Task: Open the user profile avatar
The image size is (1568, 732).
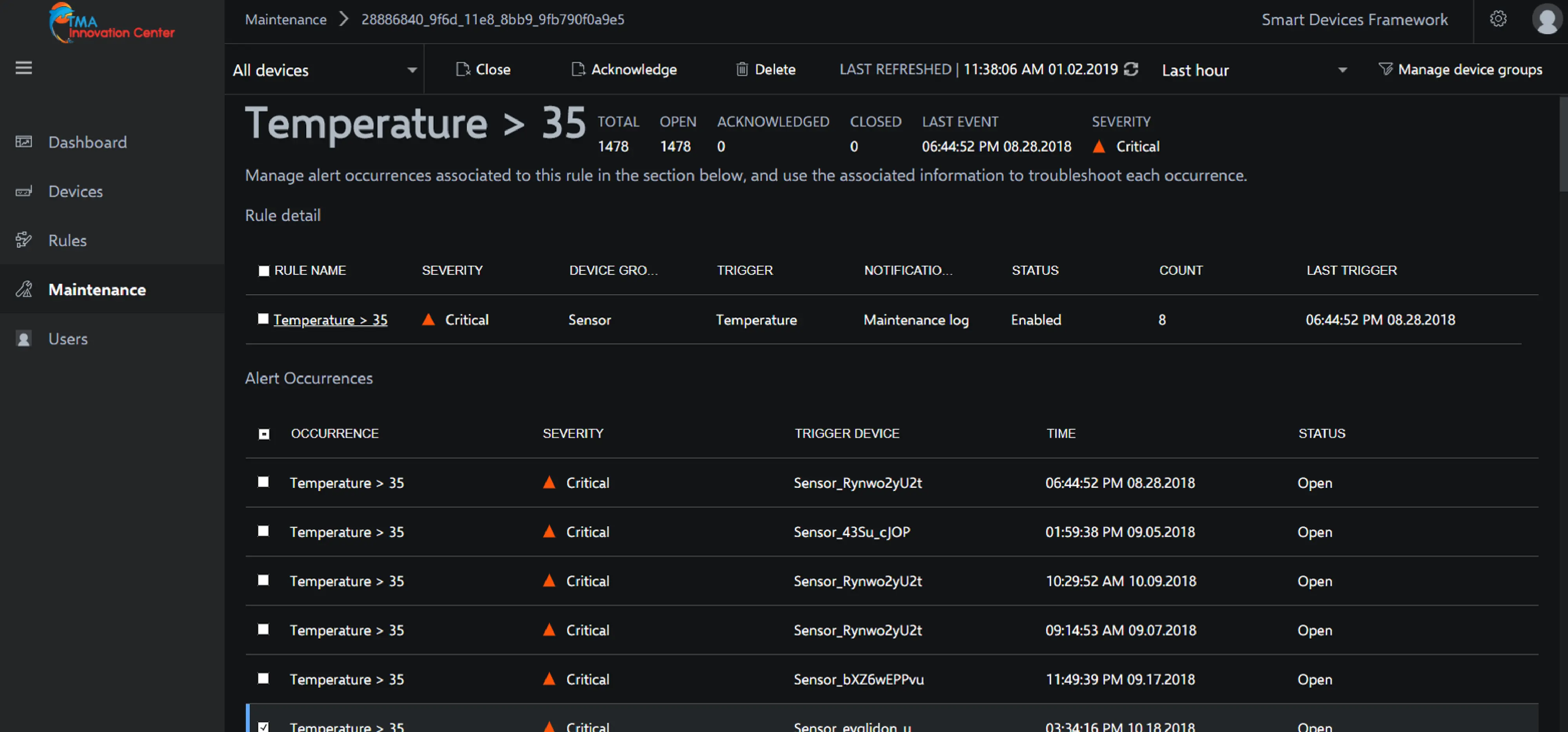Action: tap(1547, 20)
